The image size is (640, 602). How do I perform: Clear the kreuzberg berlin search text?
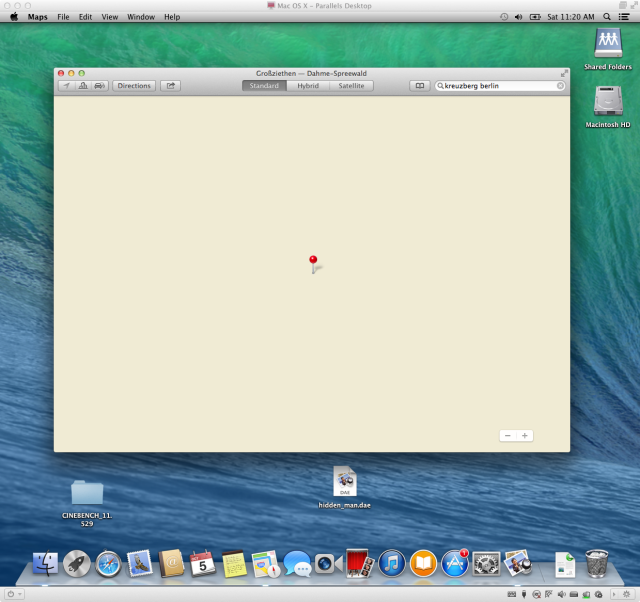560,86
